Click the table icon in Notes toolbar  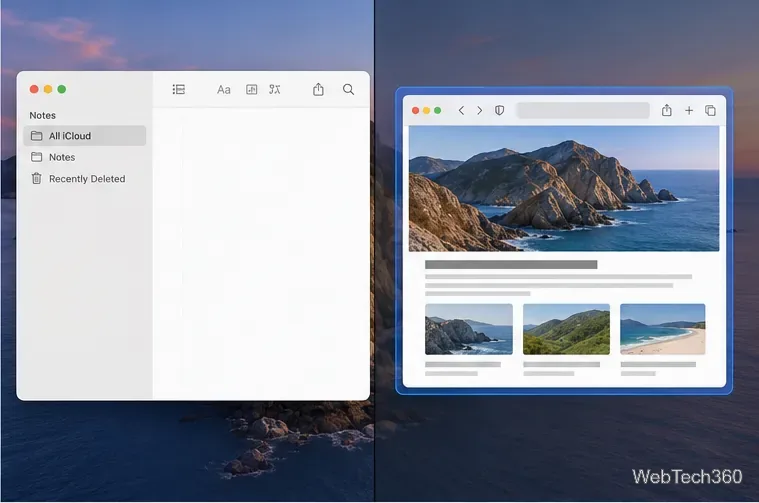point(251,89)
